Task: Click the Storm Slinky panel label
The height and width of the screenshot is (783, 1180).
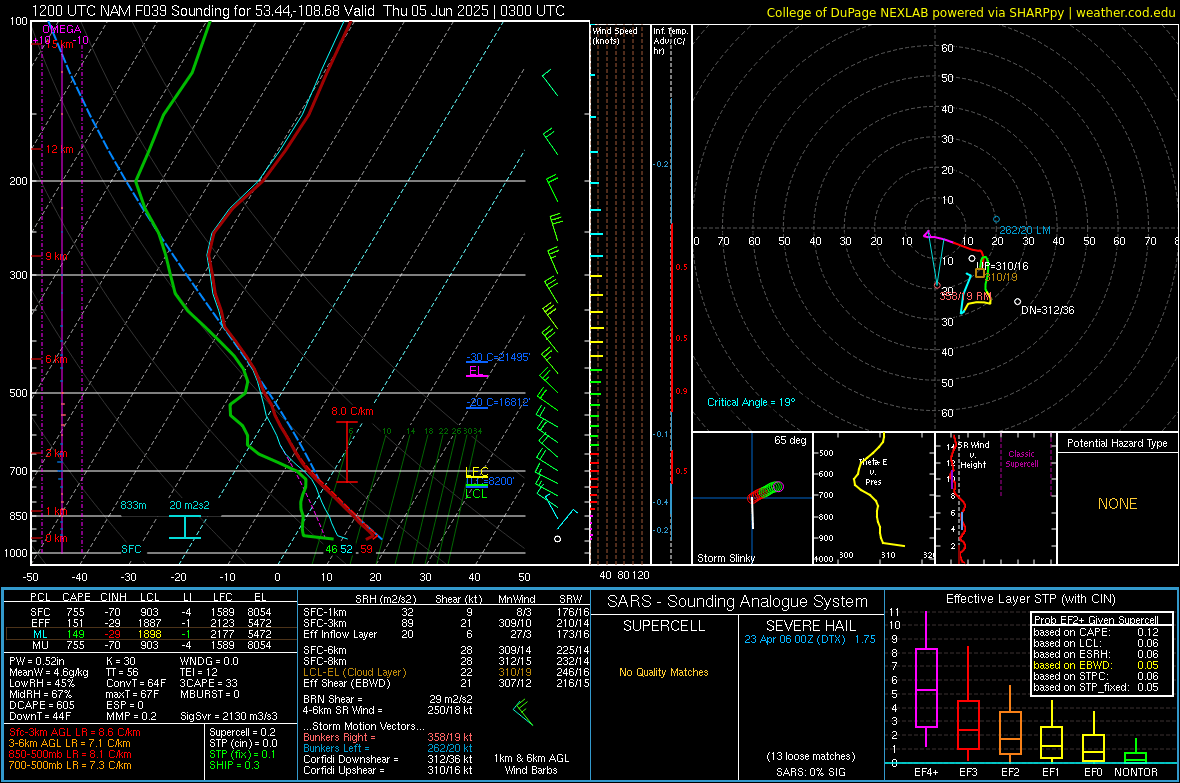Action: pyautogui.click(x=725, y=558)
